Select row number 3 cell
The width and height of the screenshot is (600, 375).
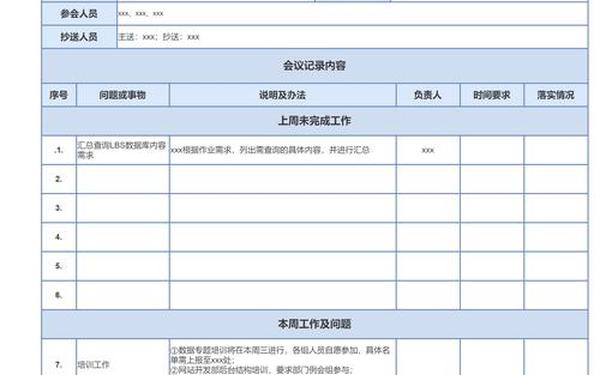pyautogui.click(x=59, y=208)
